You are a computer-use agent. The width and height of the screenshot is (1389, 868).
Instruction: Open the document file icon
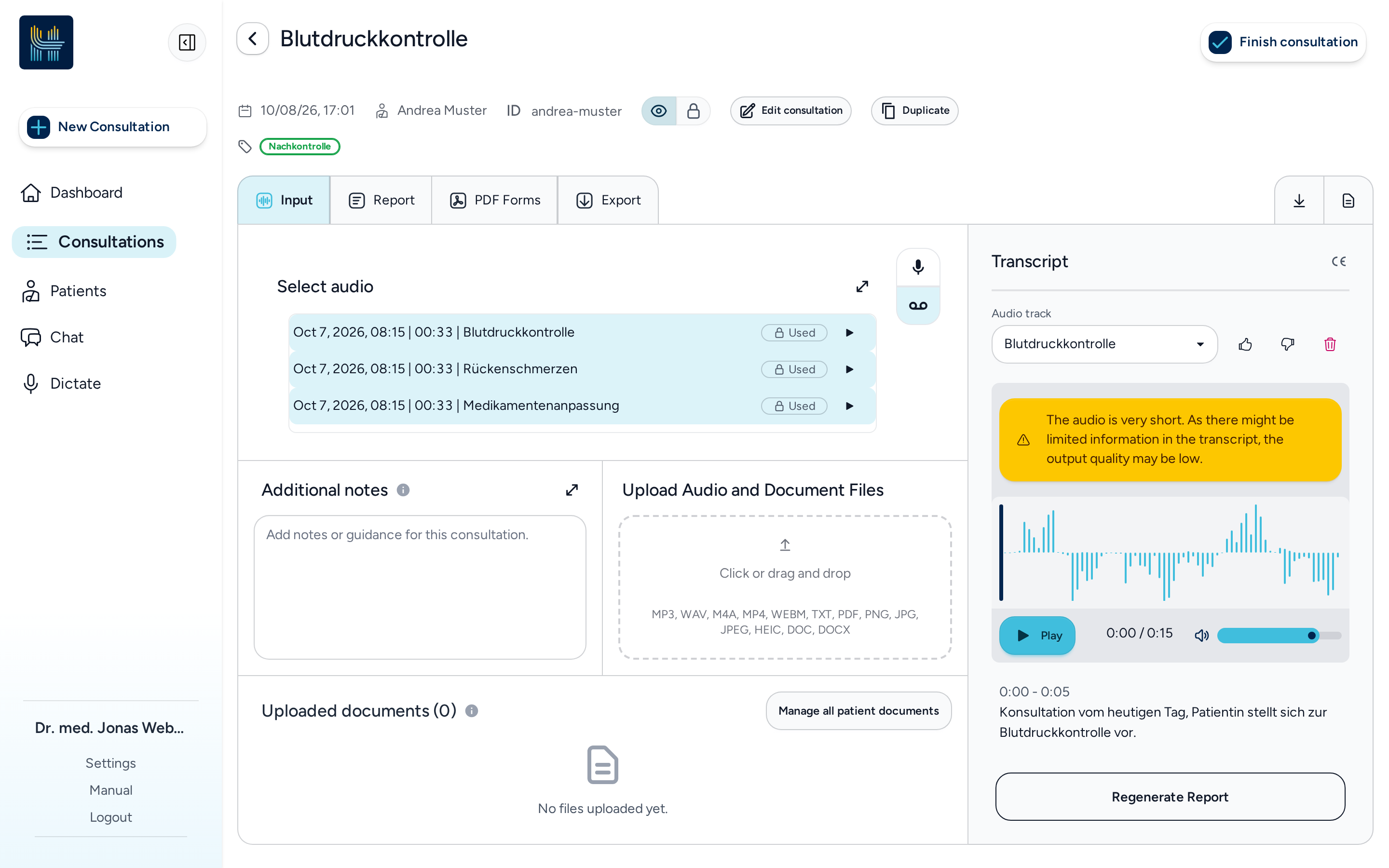[x=1348, y=200]
